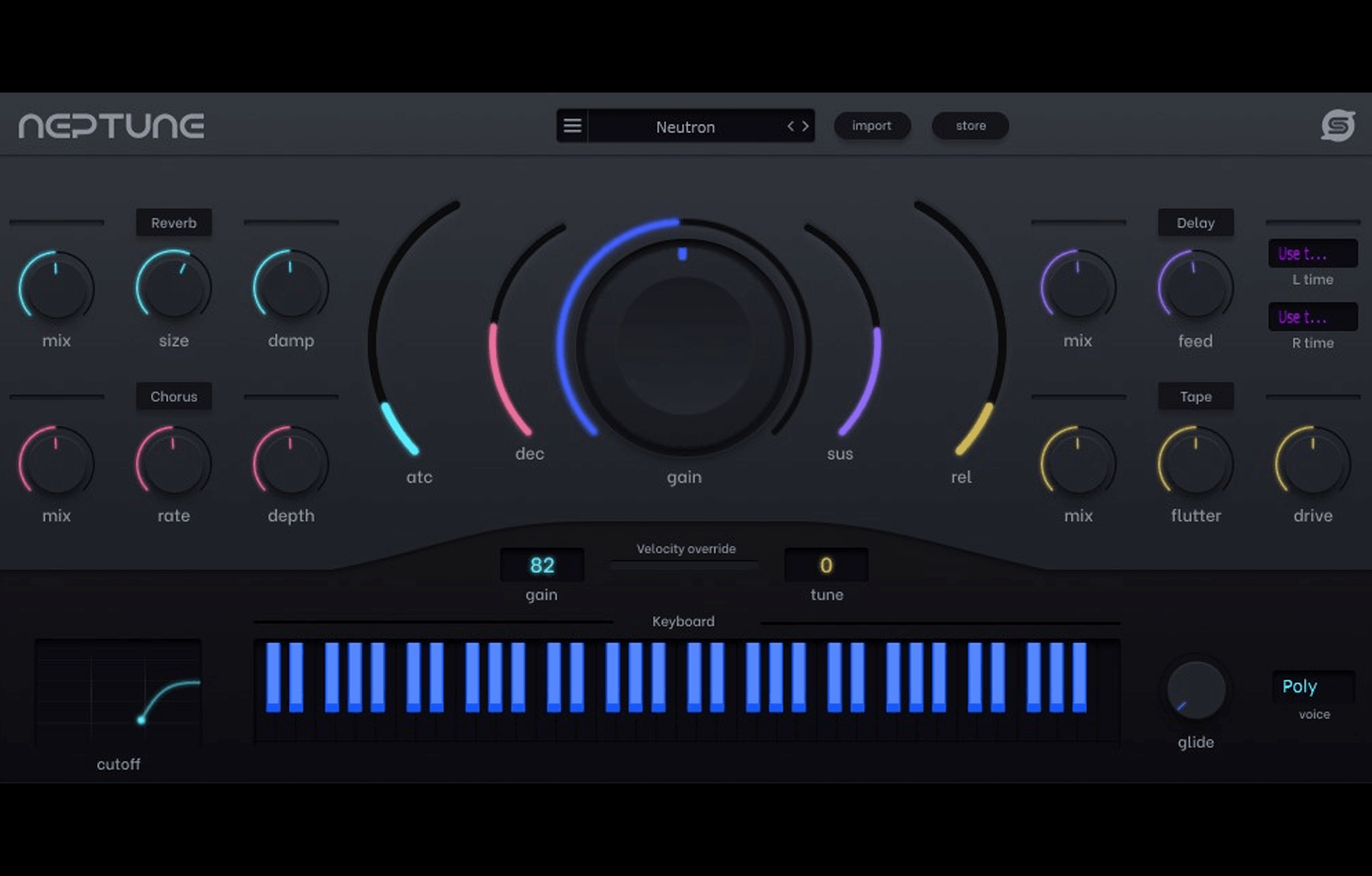Click the glide knob

pos(1195,691)
